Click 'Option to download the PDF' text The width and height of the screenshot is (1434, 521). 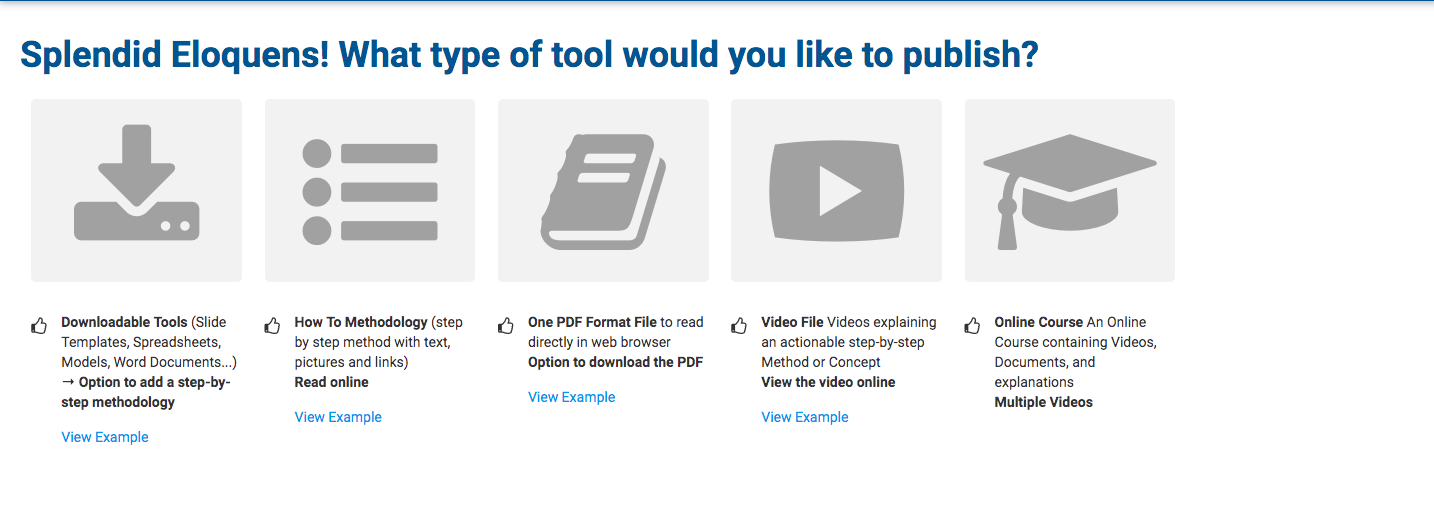[x=615, y=362]
